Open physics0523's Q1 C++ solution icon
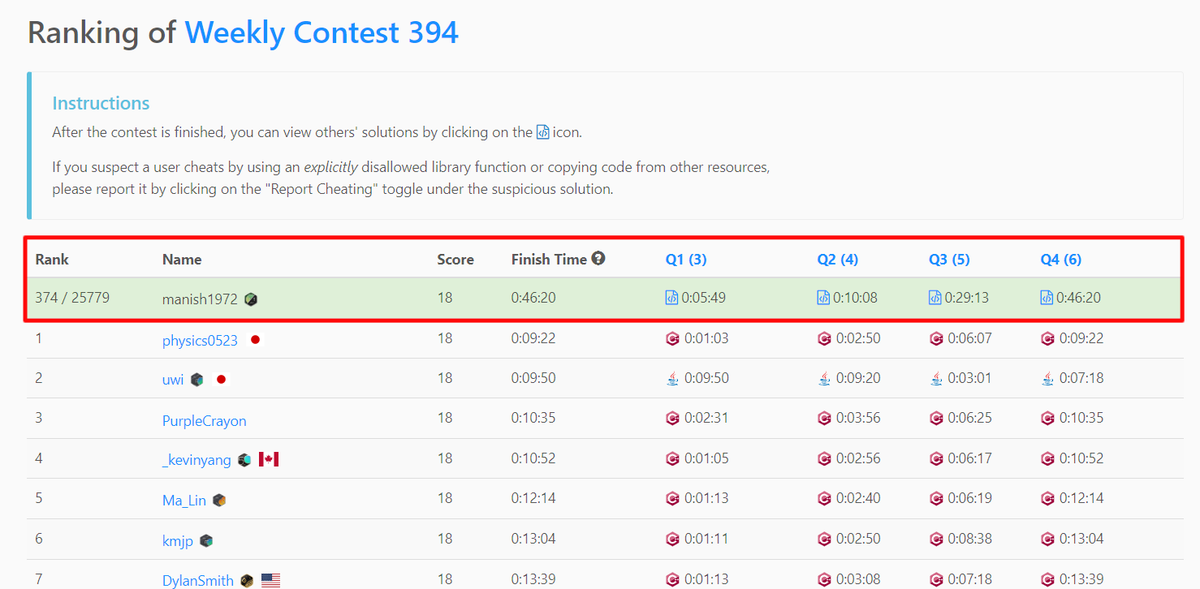Image resolution: width=1200 pixels, height=589 pixels. pos(672,339)
